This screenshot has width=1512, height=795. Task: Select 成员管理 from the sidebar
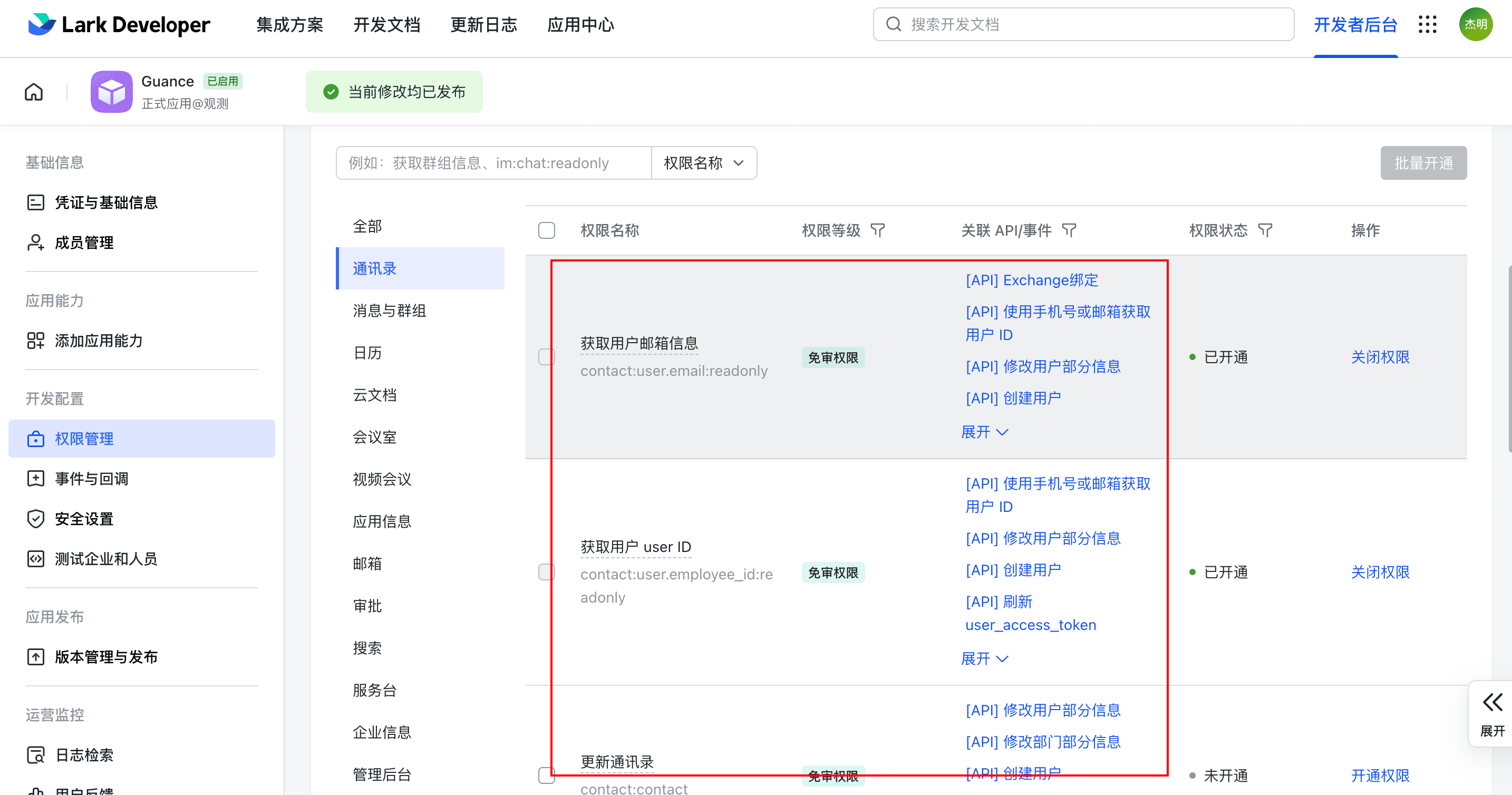(84, 243)
